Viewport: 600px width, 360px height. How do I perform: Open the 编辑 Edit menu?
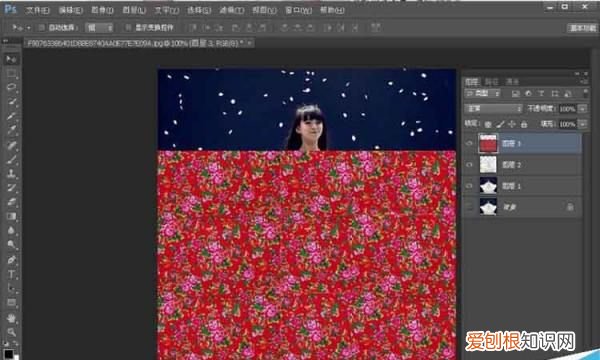70,10
